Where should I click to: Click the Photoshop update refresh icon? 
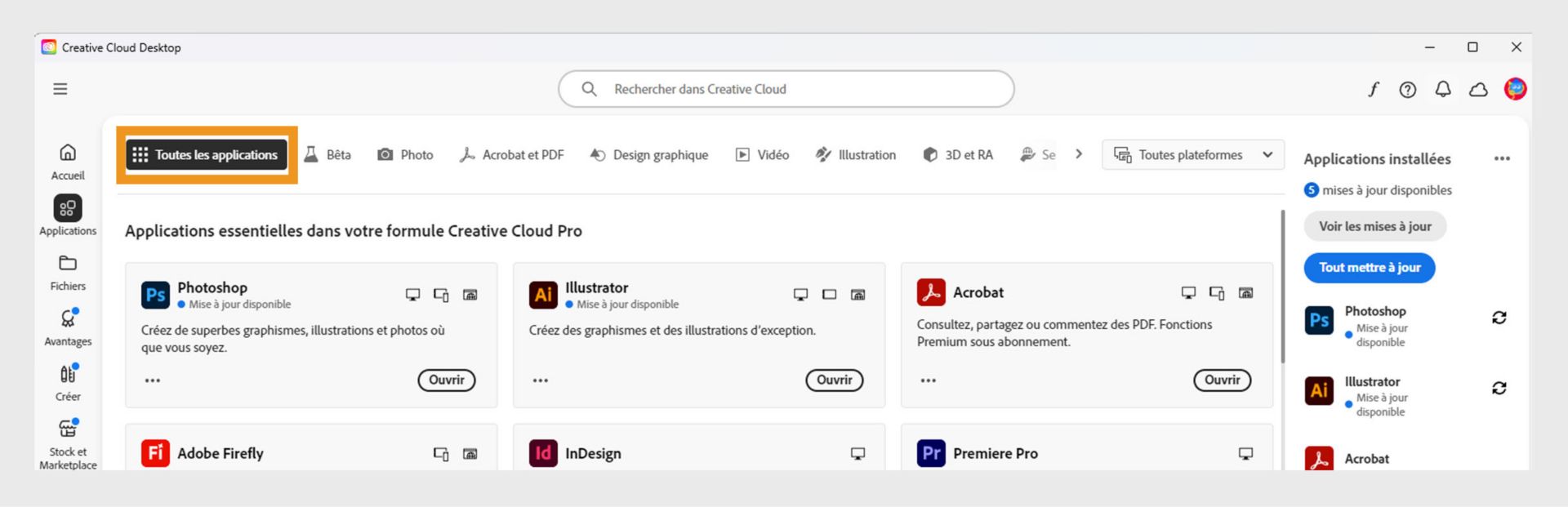coord(1499,318)
